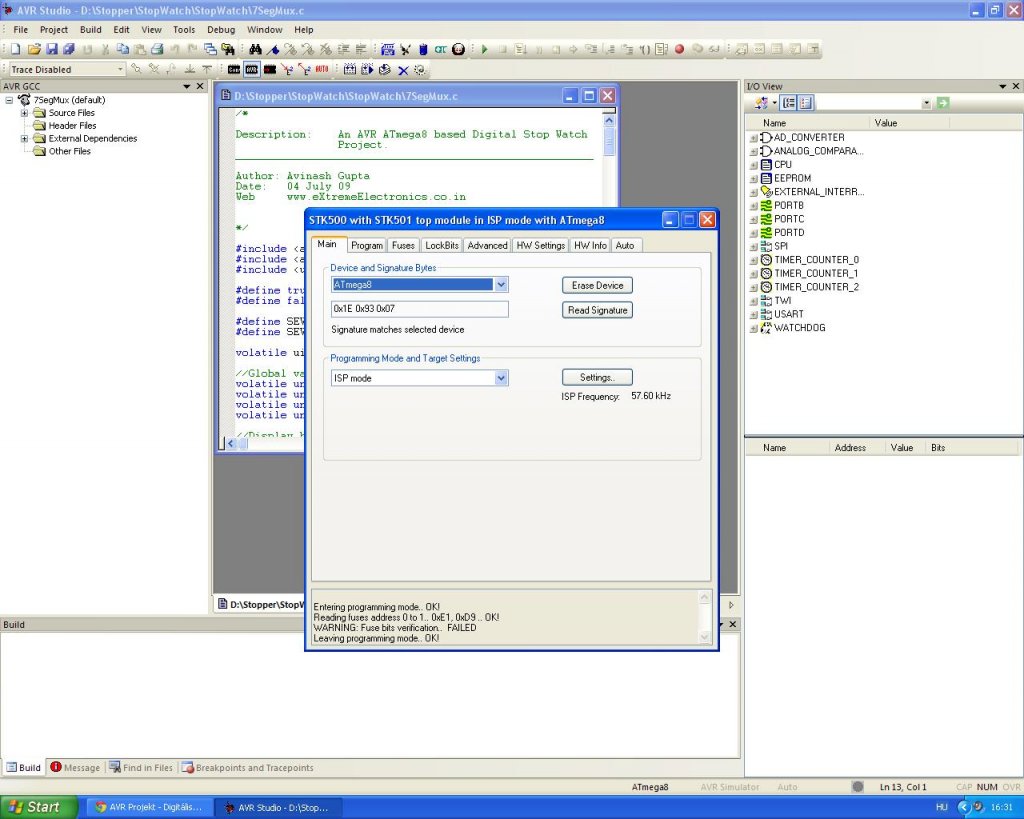
Task: Switch to the LockBits tab
Action: tap(441, 246)
